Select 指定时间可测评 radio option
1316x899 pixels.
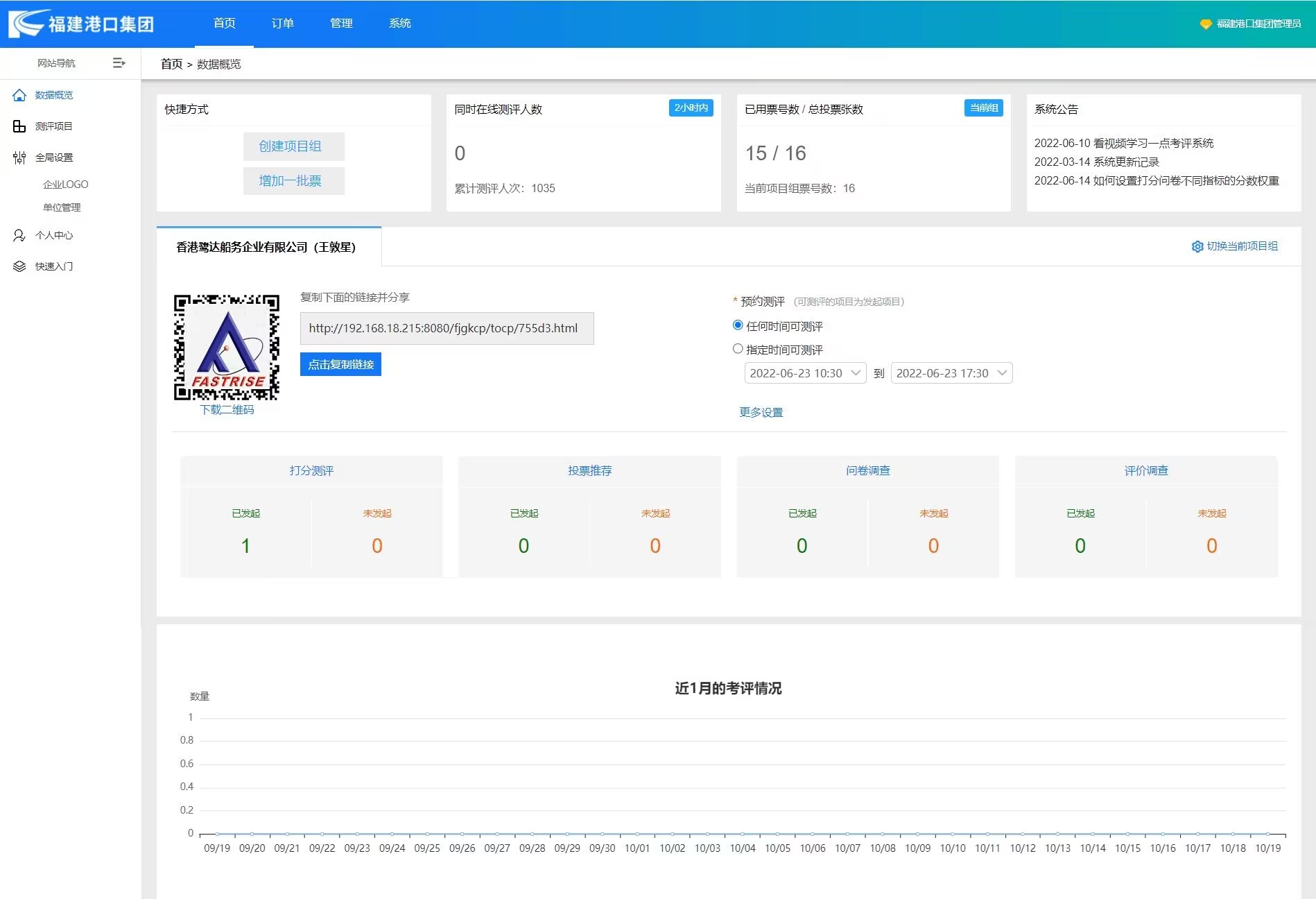click(738, 349)
